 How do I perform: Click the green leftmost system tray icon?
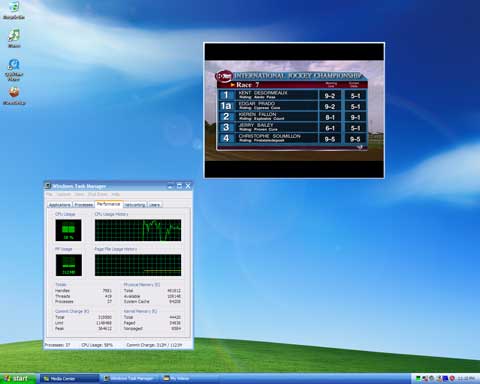[x=418, y=378]
